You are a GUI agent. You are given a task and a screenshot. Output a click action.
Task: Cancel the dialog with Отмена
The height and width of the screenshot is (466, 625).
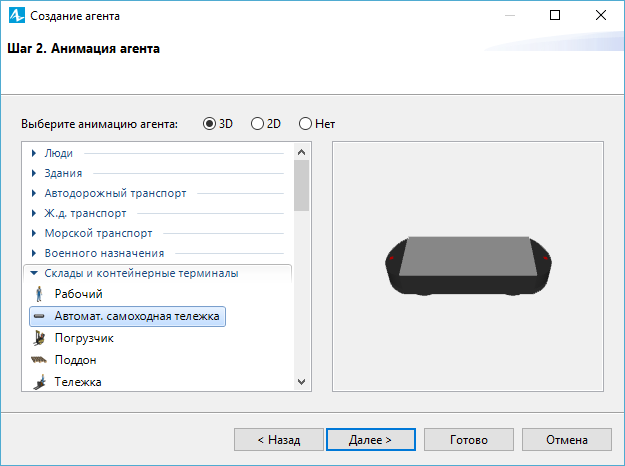[567, 440]
